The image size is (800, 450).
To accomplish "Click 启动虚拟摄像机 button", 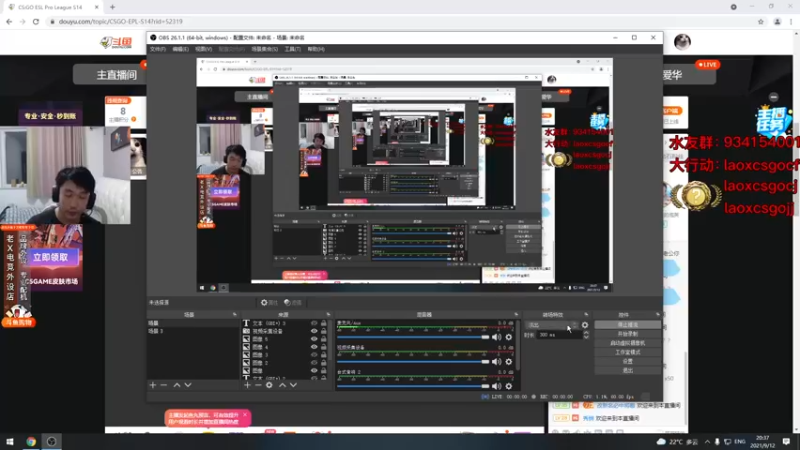I will tap(628, 343).
